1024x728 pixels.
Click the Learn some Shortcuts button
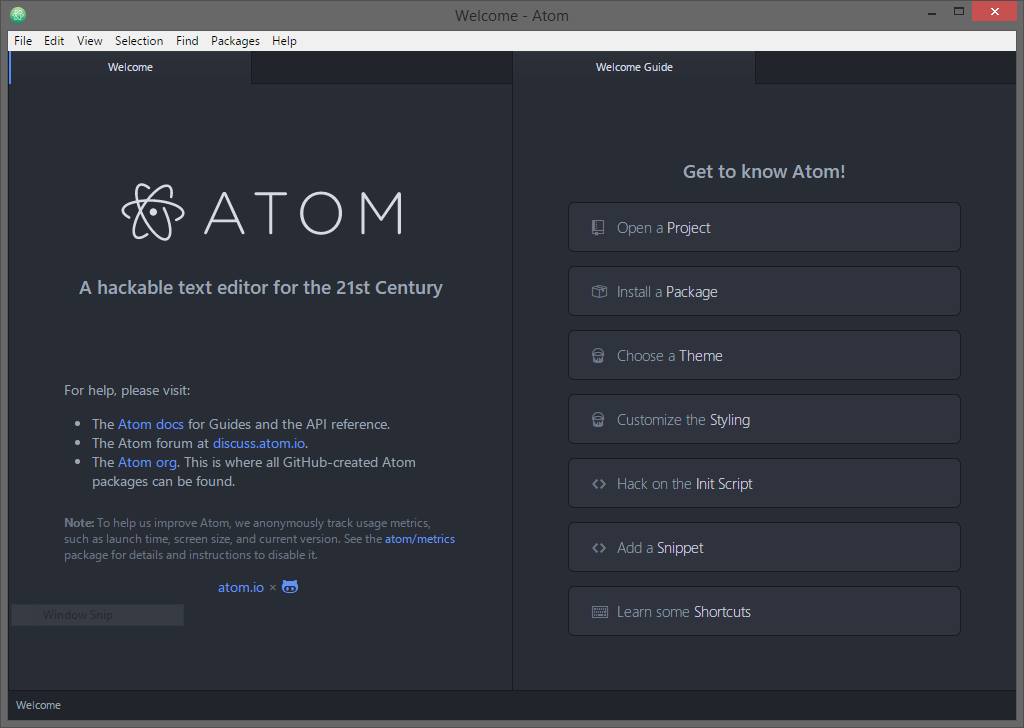tap(764, 611)
